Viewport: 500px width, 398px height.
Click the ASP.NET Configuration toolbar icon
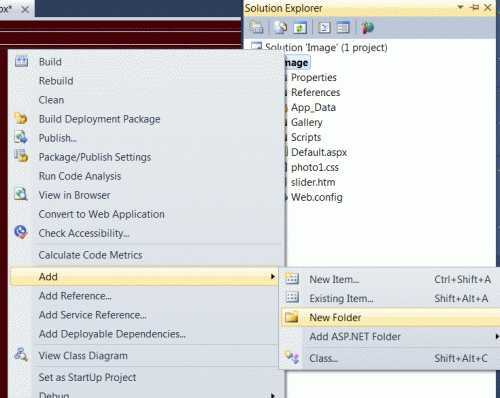point(368,27)
